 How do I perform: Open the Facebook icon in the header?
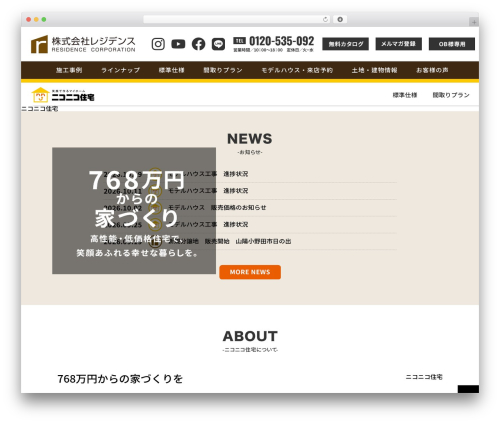point(198,44)
